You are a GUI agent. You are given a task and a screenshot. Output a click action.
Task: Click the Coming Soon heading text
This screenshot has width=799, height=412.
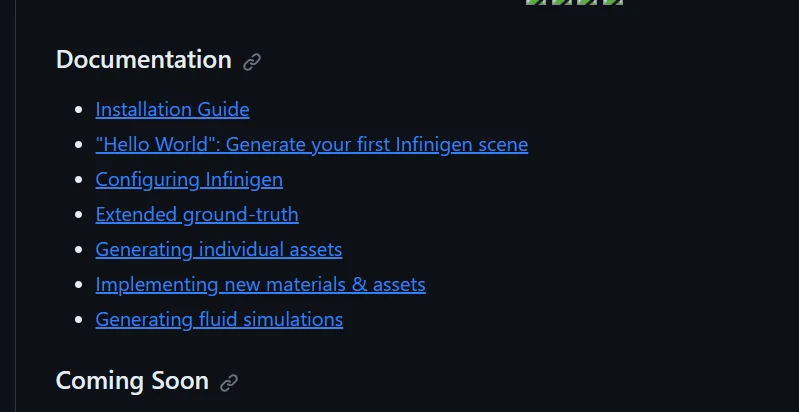point(132,381)
